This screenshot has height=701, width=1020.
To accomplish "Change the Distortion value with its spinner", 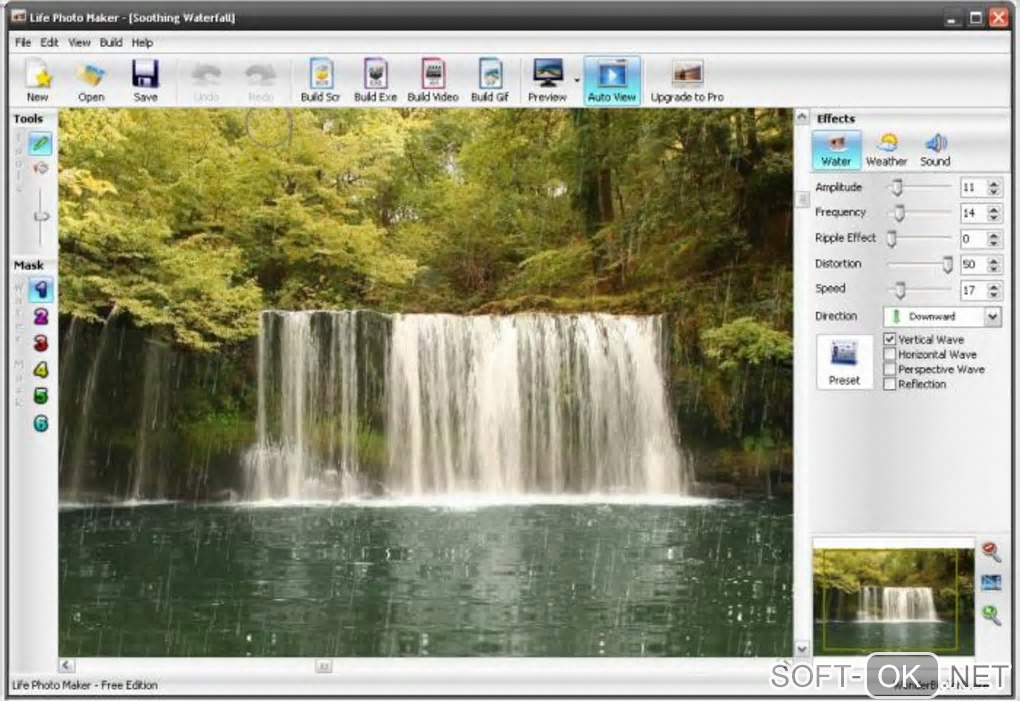I will click(x=993, y=264).
